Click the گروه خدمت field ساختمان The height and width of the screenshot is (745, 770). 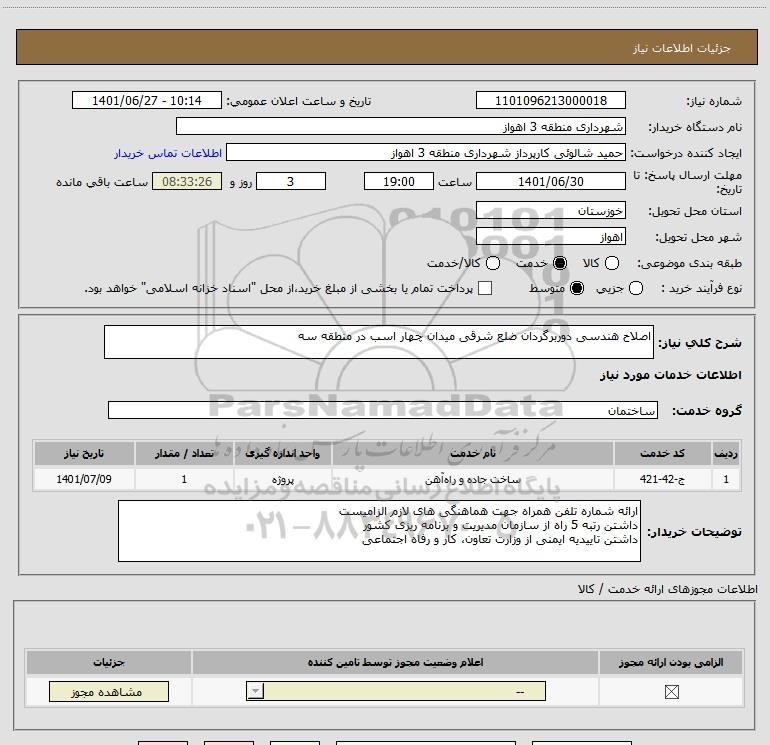(383, 411)
